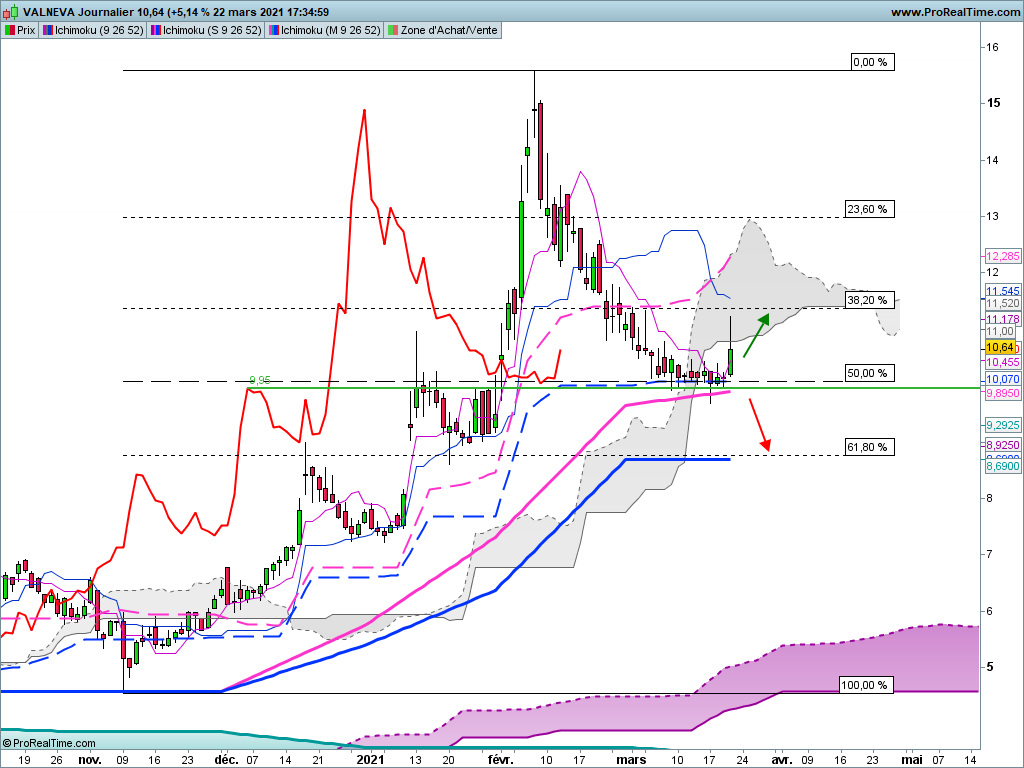Image resolution: width=1024 pixels, height=768 pixels.
Task: Click the 10,070 price tag on the axis
Action: pos(1002,379)
